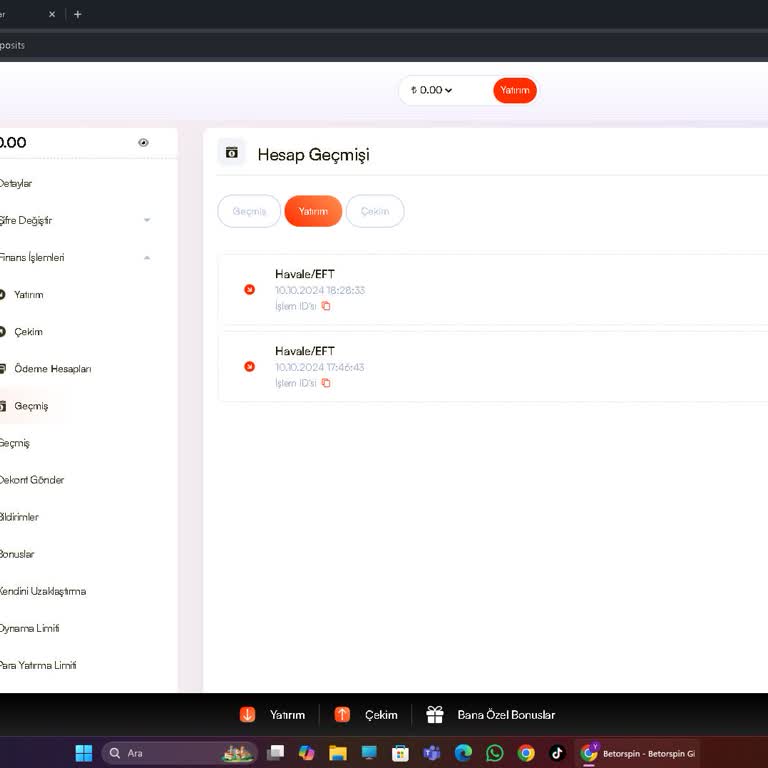Open WhatsApp from taskbar
Viewport: 768px width, 768px height.
494,753
